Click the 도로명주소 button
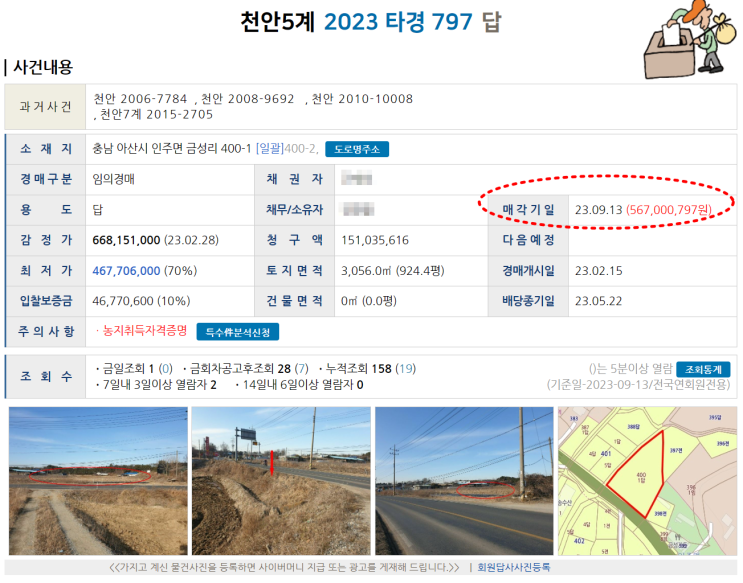743x583 pixels. coord(357,149)
